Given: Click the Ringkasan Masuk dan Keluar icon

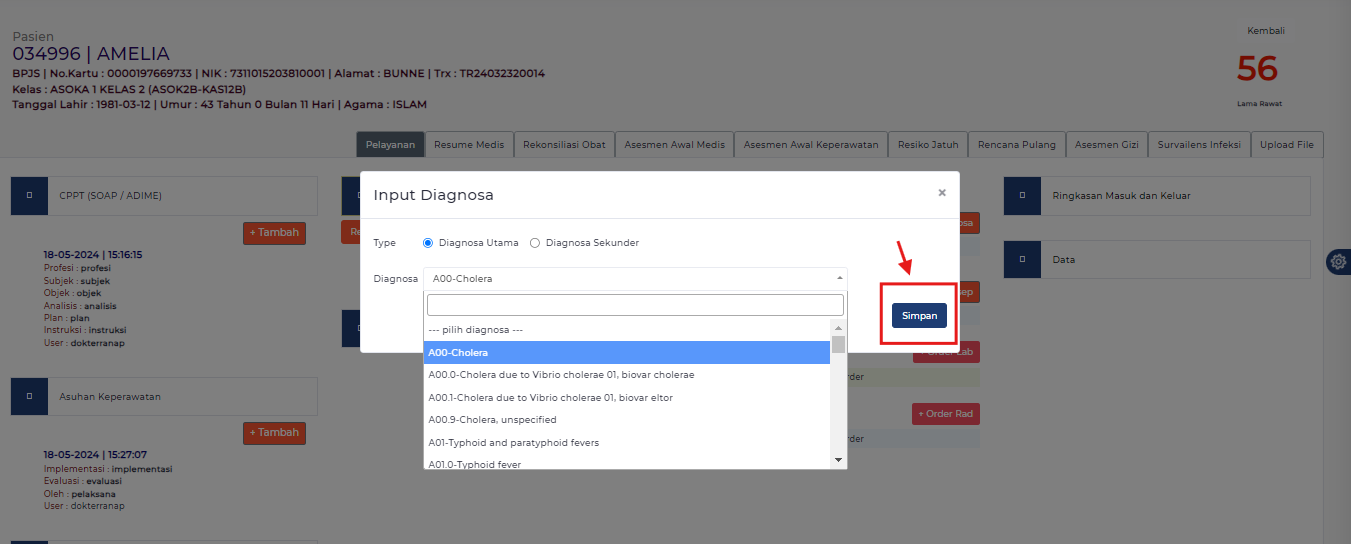Looking at the screenshot, I should [x=1022, y=196].
